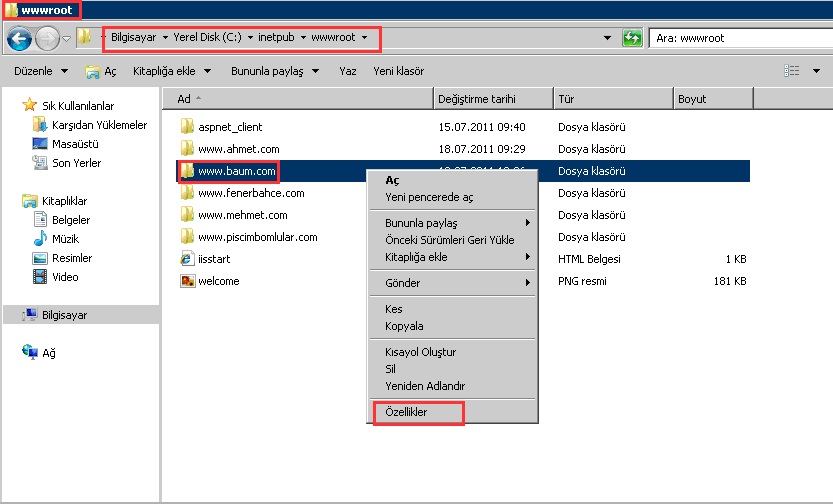The width and height of the screenshot is (833, 504).
Task: Select Kitaplıklar in the navigation pane
Action: (64, 201)
